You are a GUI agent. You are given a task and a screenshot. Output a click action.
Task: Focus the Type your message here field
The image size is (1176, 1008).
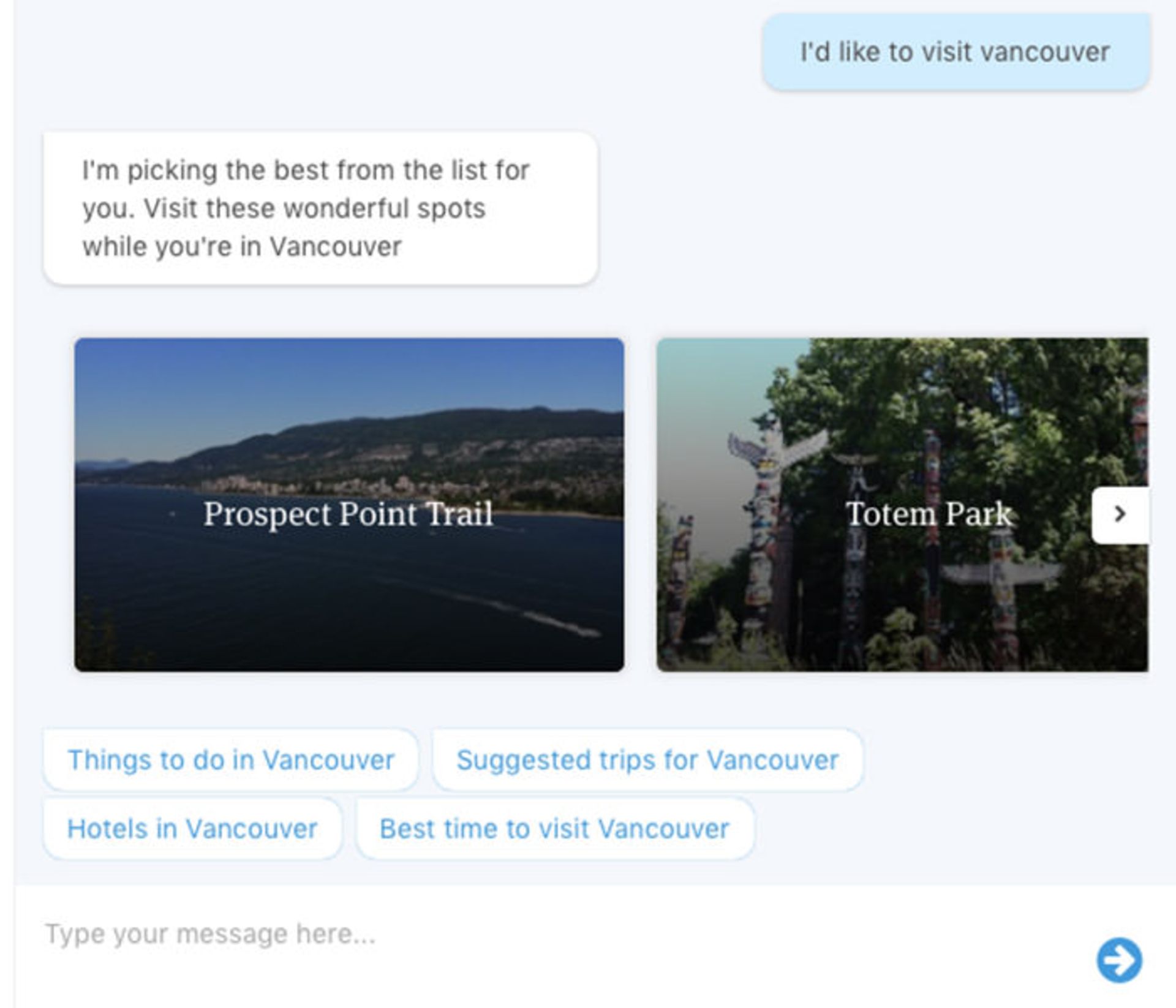(551, 935)
